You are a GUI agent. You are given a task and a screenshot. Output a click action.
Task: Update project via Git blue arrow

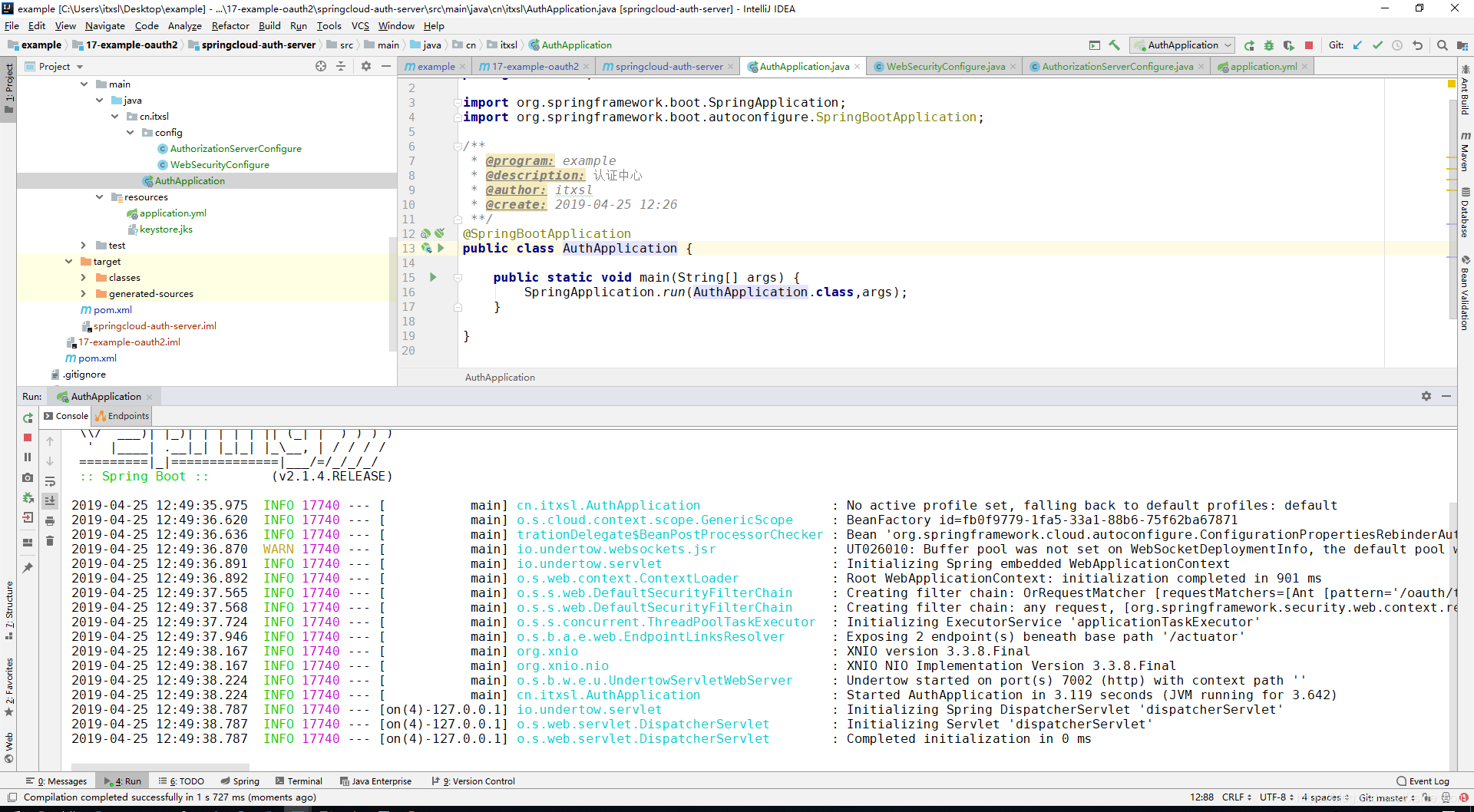[x=1357, y=45]
